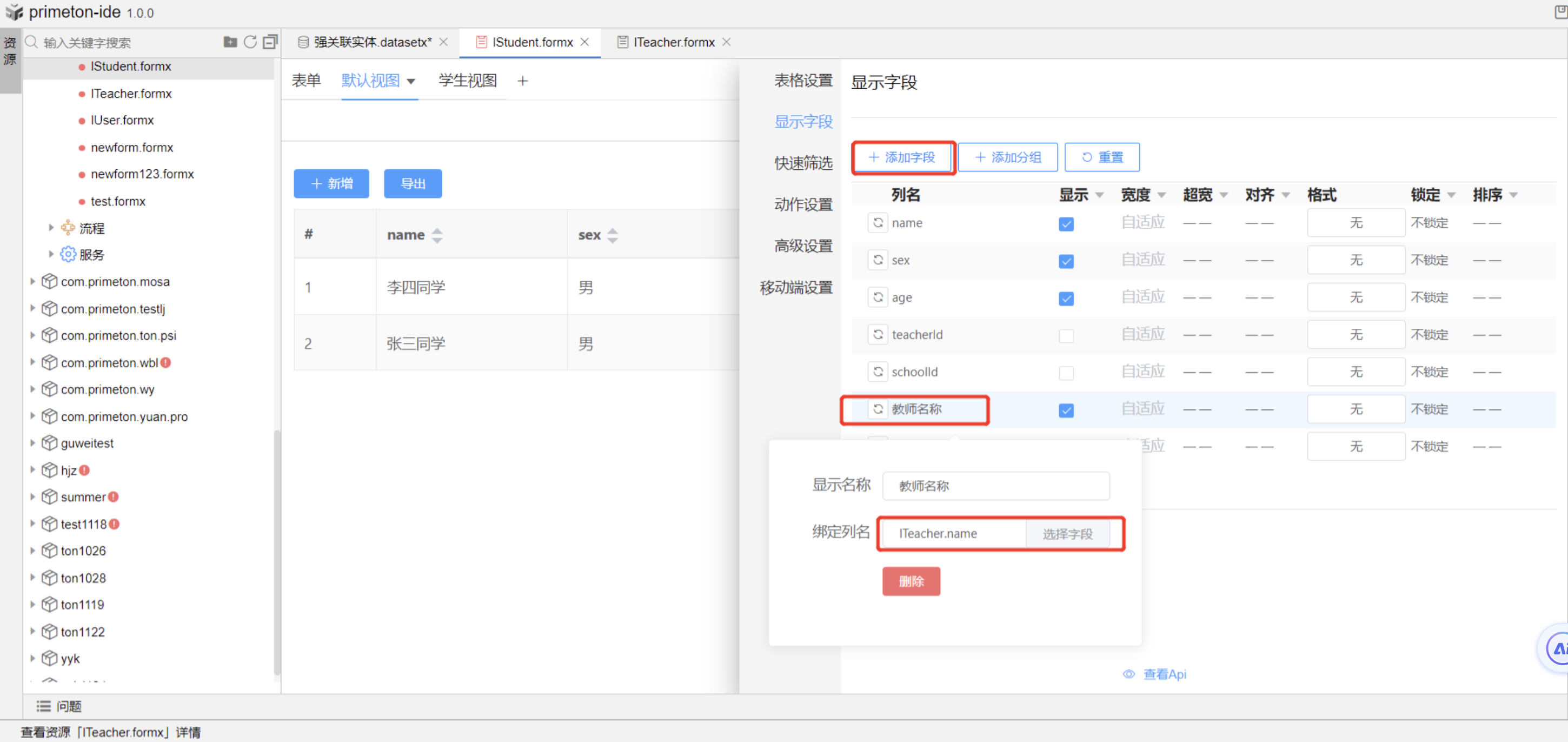Click the refresh icon beside search box
This screenshot has width=1568, height=742.
pos(250,42)
